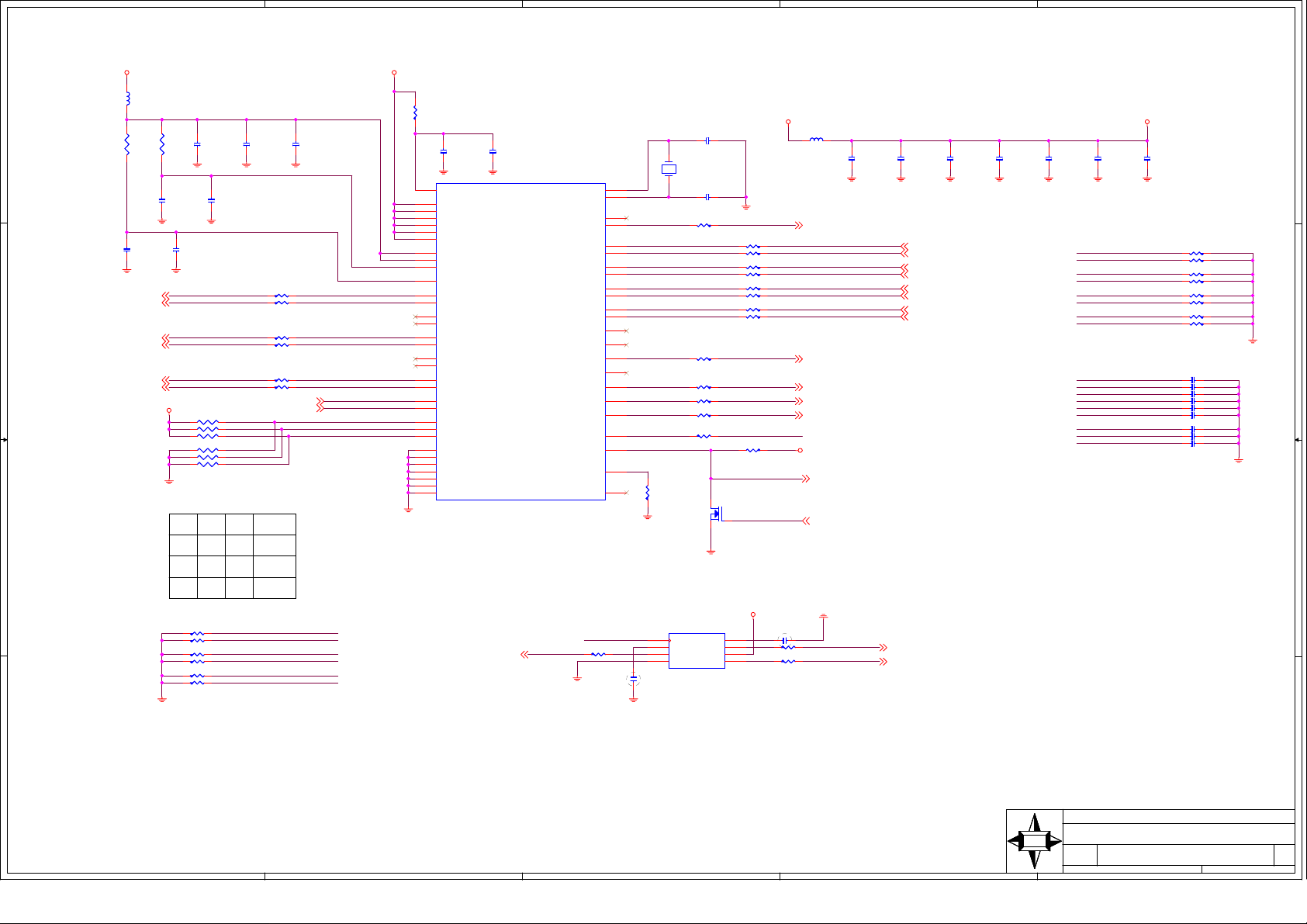The width and height of the screenshot is (1307, 924).
Task: Select the horizontal inductor on the power filter rail
Action: 816,140
